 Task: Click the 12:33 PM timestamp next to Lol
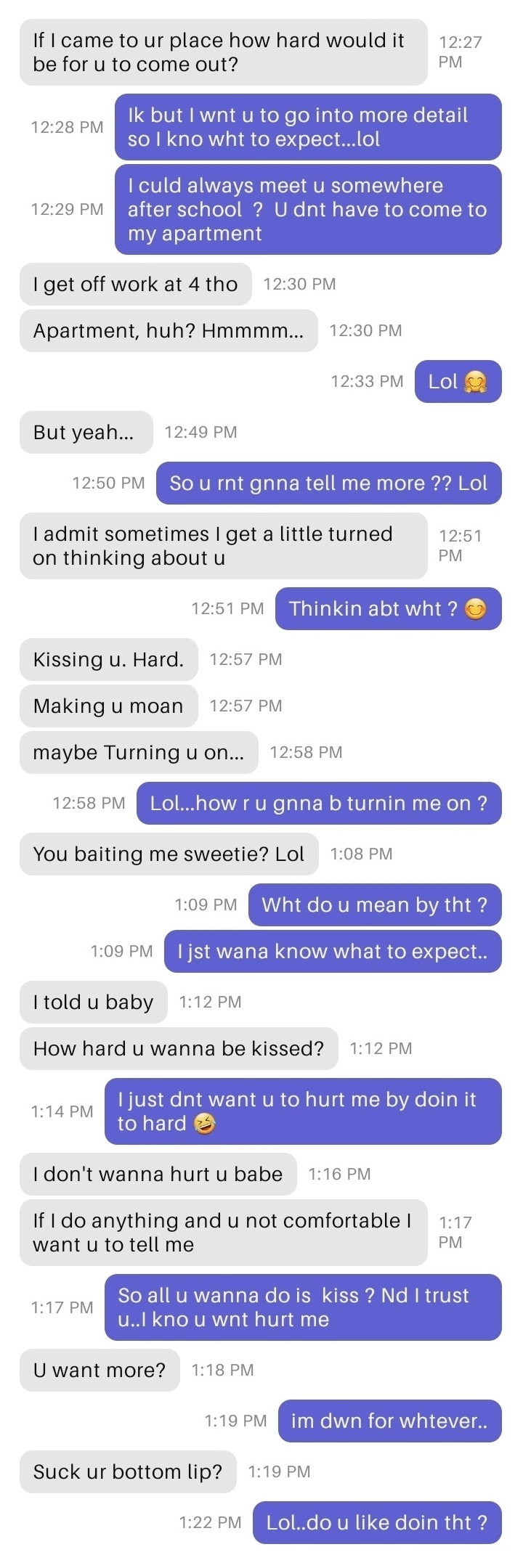click(x=367, y=382)
